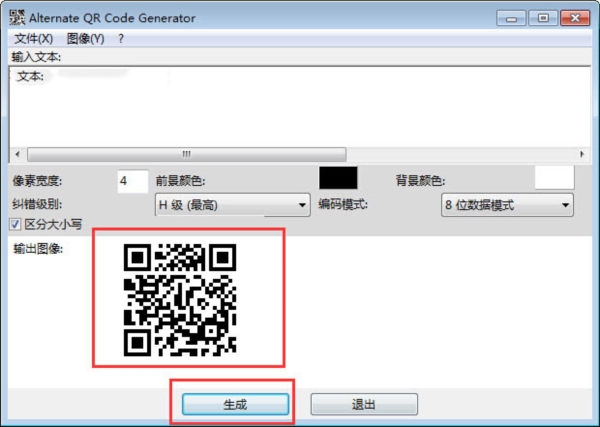600x427 pixels.
Task: Open the ? help menu
Action: [x=121, y=38]
